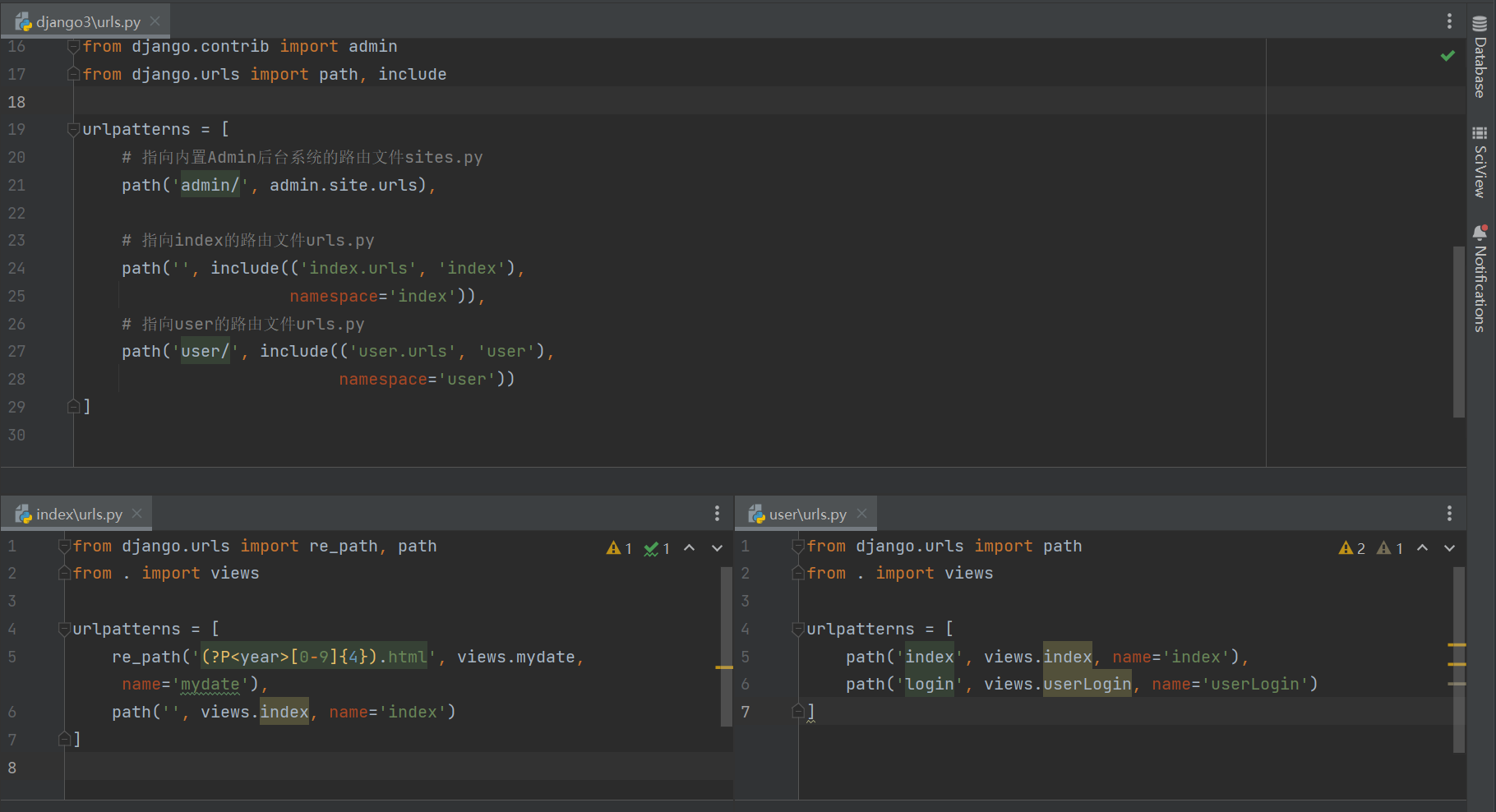Viewport: 1496px width, 812px height.
Task: Click views.mydate in index\urls.py
Action: tap(516, 657)
